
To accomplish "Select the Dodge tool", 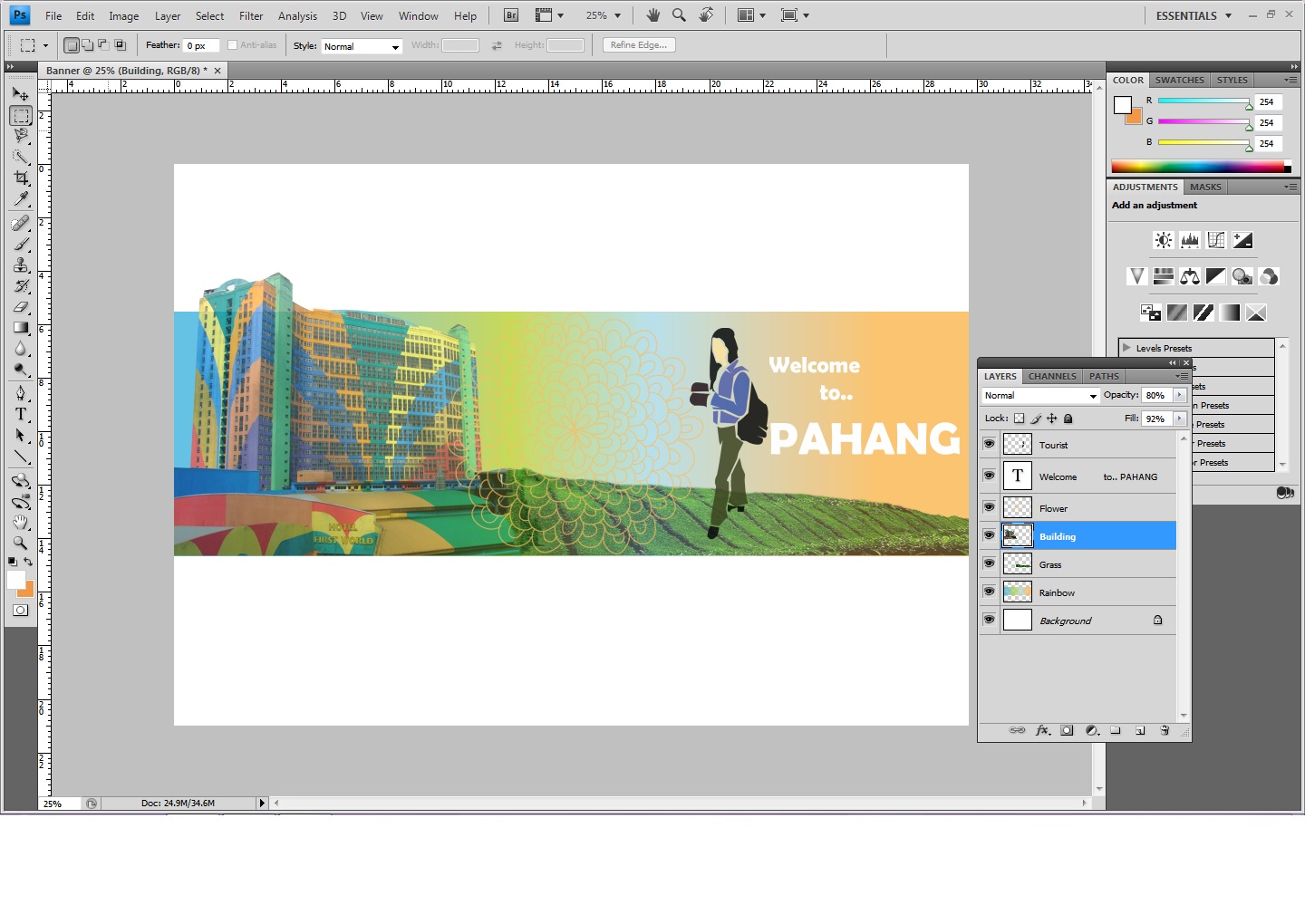I will (x=21, y=369).
